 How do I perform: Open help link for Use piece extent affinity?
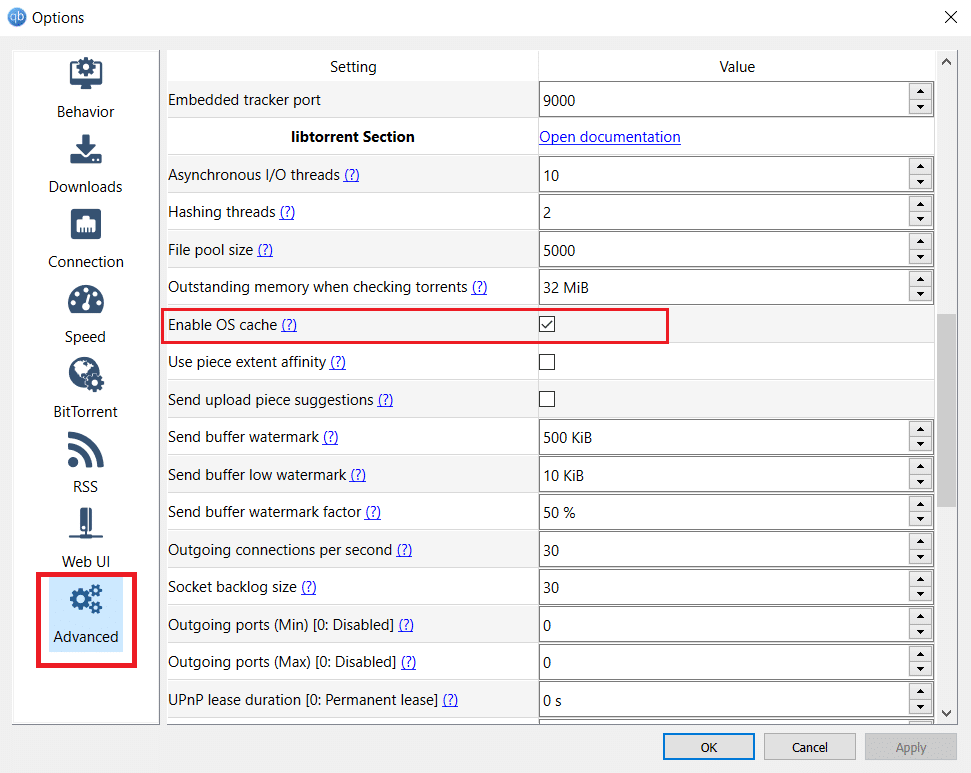(x=337, y=362)
